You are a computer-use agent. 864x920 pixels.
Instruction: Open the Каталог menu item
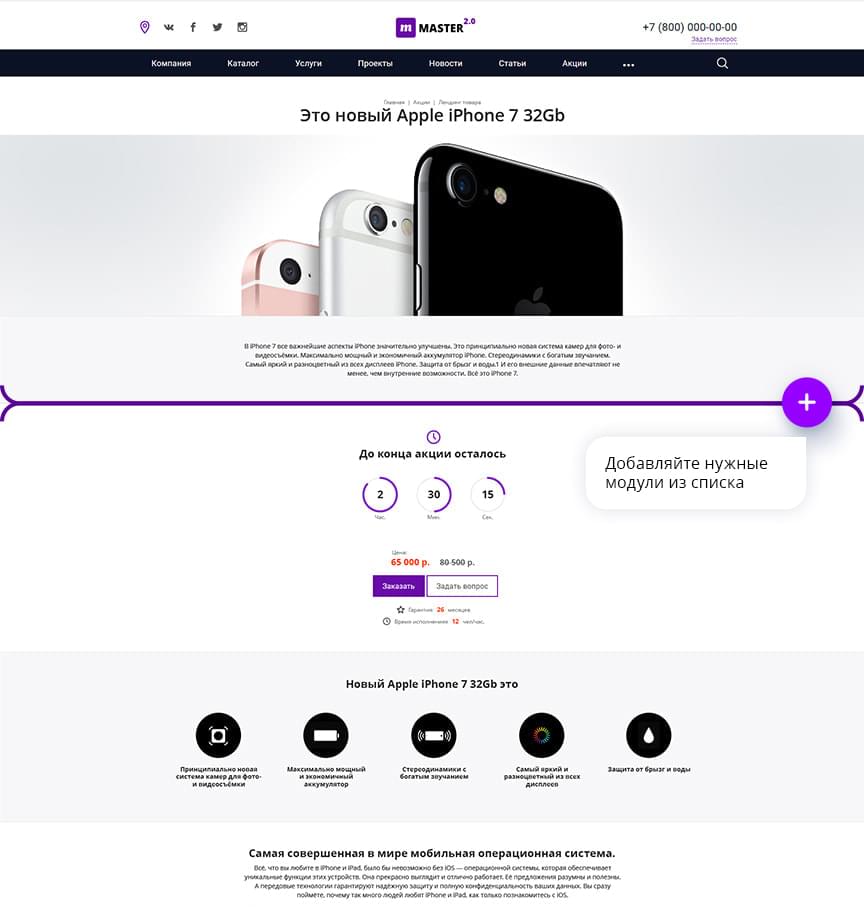tap(243, 63)
